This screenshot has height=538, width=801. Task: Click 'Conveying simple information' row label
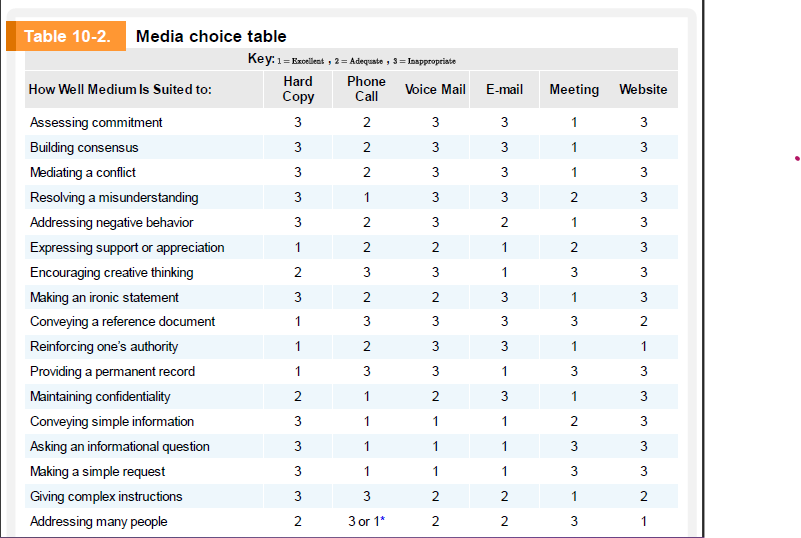[x=112, y=422]
